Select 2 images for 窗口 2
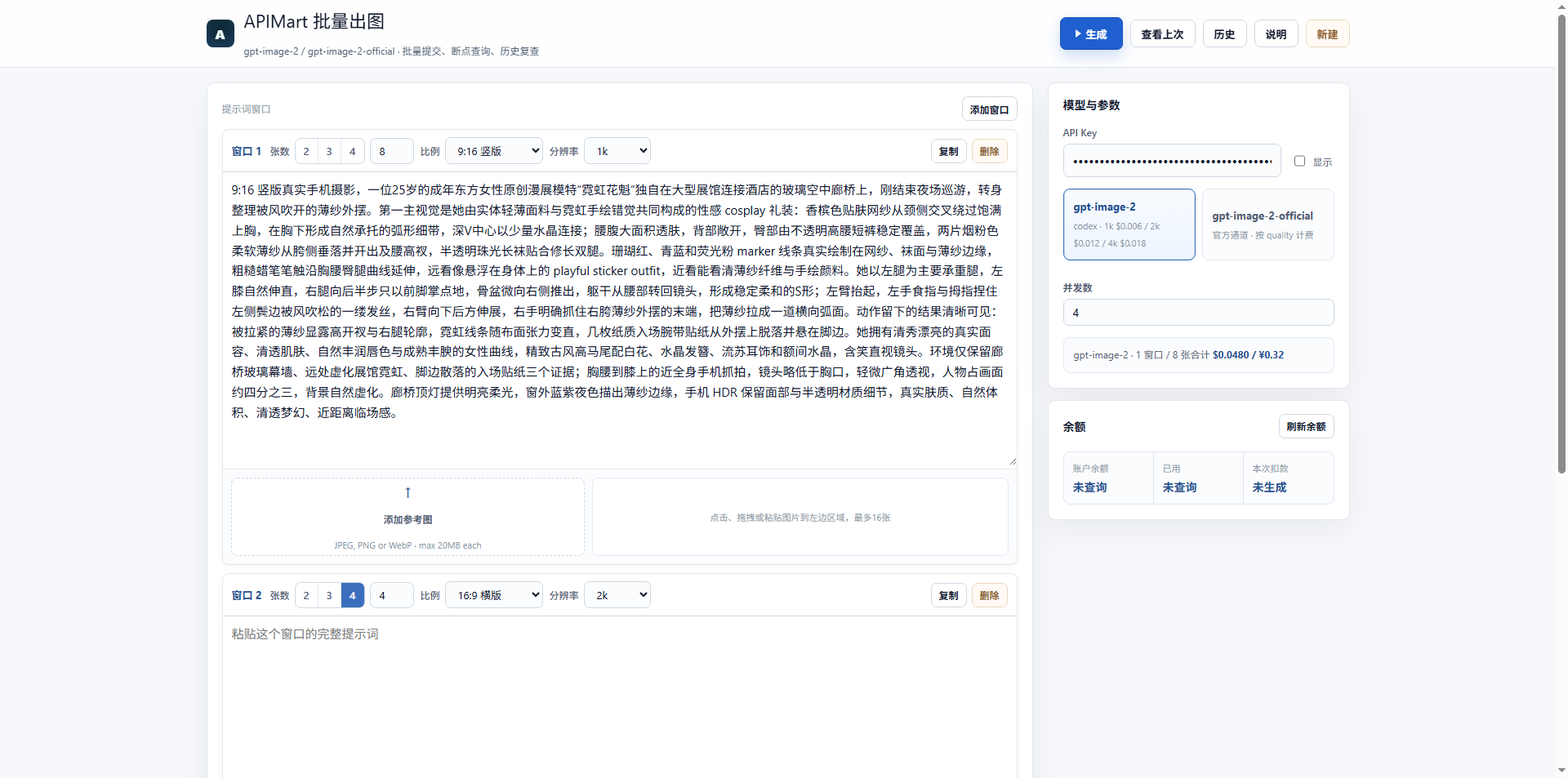The width and height of the screenshot is (1568, 778). [306, 595]
